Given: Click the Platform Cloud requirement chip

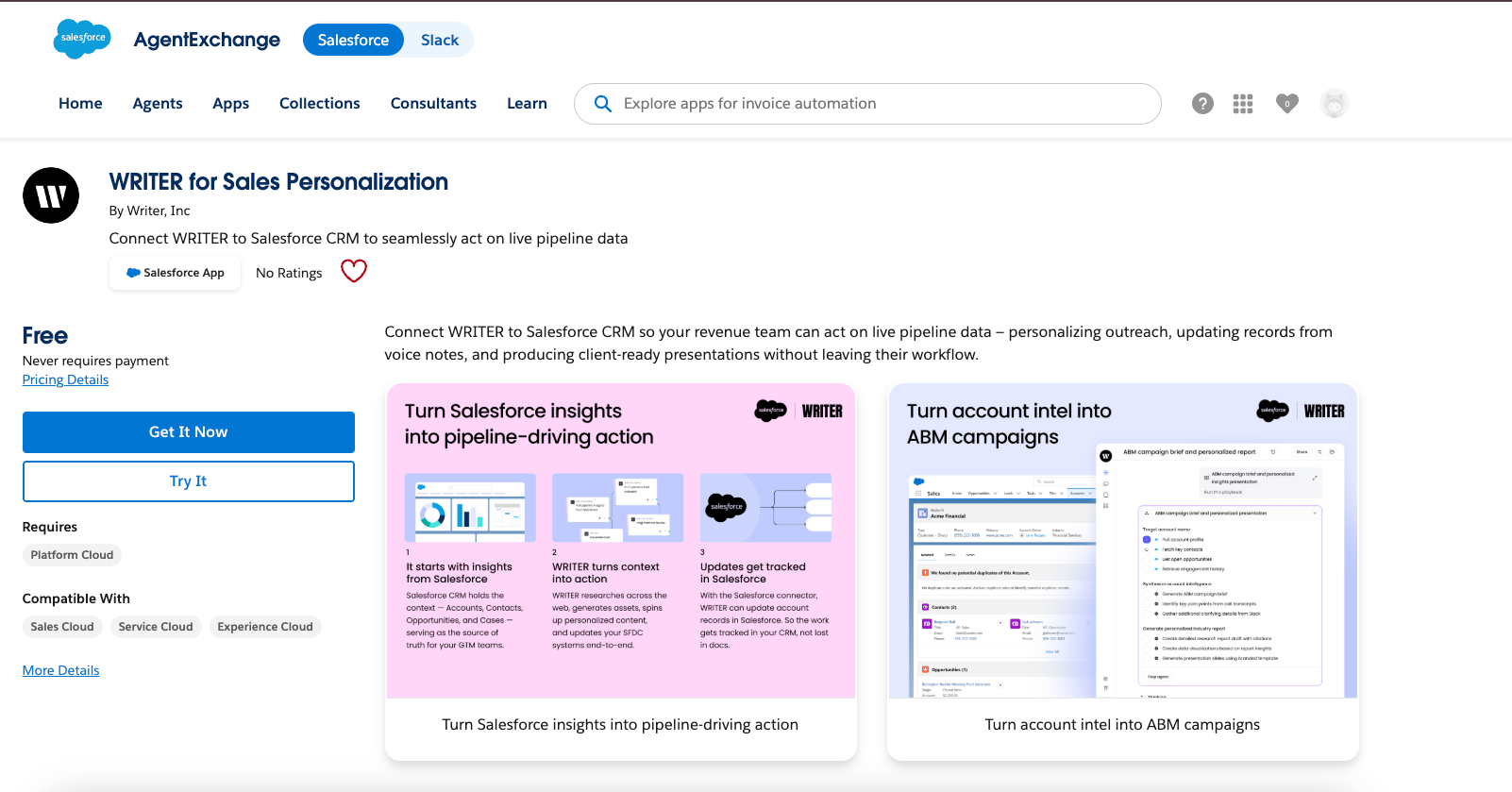Looking at the screenshot, I should click(x=72, y=555).
